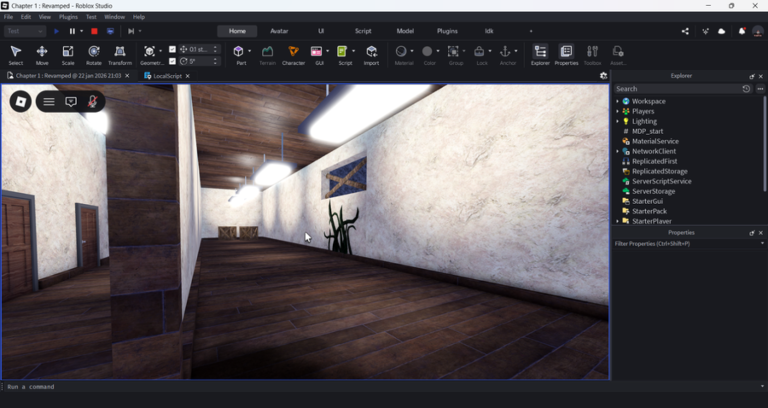The height and width of the screenshot is (408, 768).
Task: Expand the Lighting tree node
Action: [618, 121]
